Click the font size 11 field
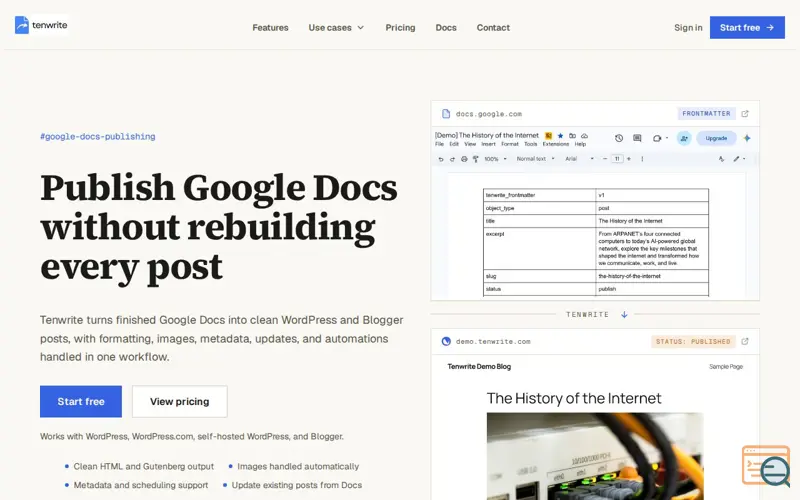Viewport: 800px width, 500px height. [617, 159]
